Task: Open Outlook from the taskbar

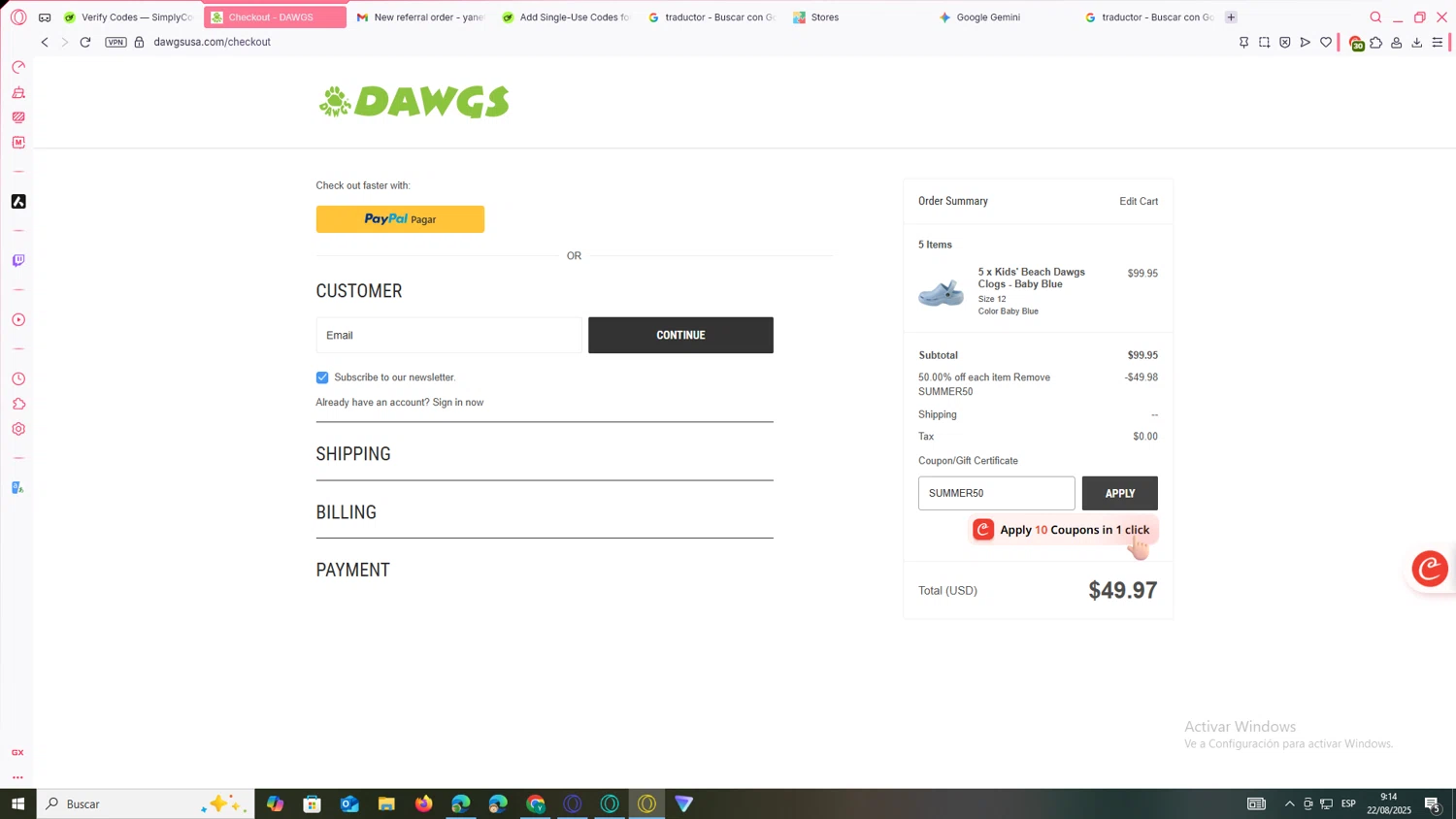Action: [x=349, y=803]
